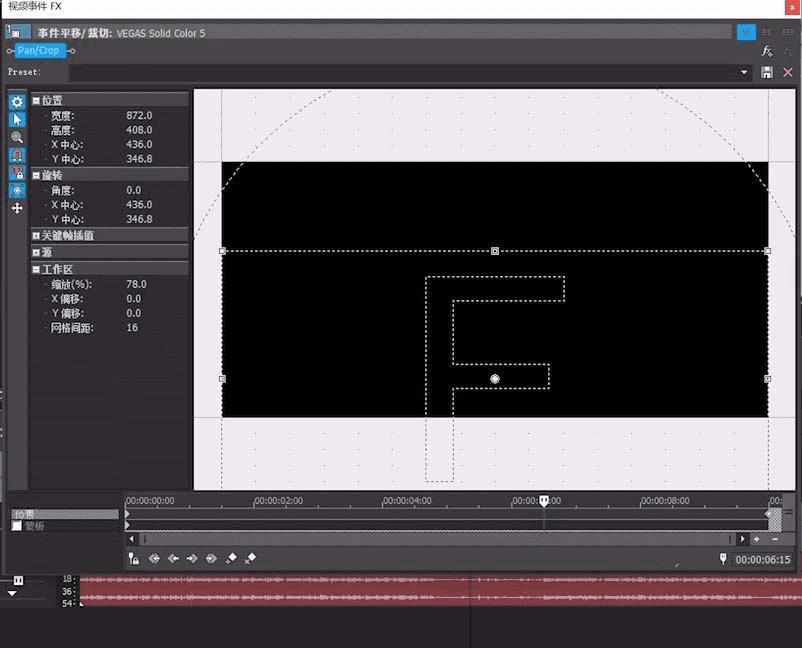This screenshot has width=802, height=648.
Task: Open the Pan/Crop show properties gear icon
Action: [x=17, y=102]
